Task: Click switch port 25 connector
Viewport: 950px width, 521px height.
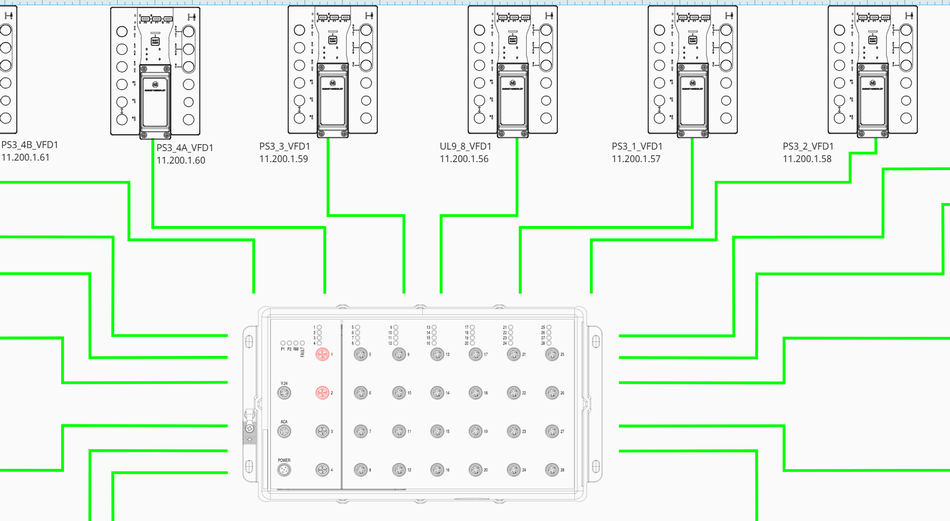Action: pos(551,355)
